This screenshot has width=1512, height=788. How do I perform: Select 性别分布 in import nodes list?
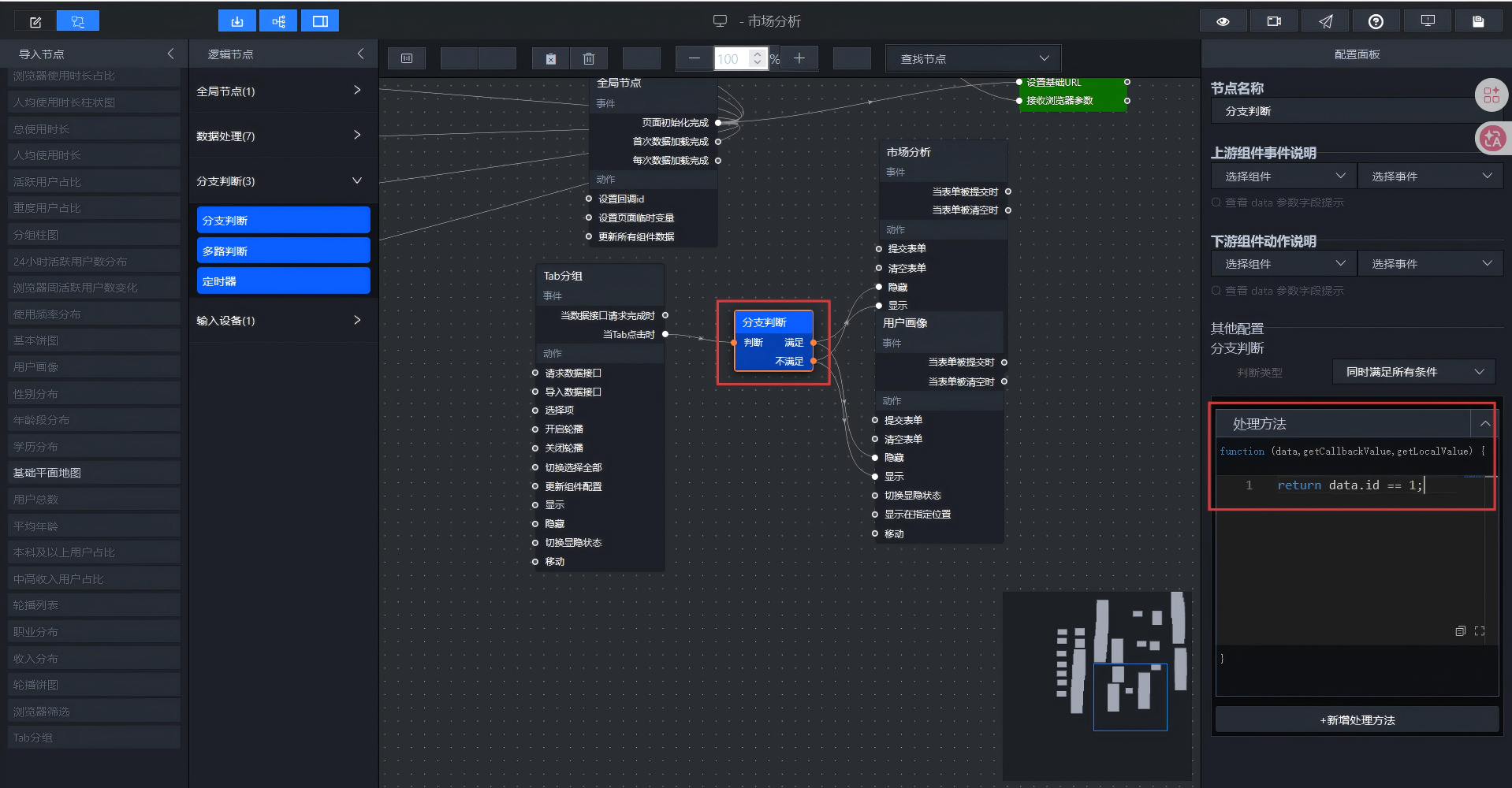(93, 393)
